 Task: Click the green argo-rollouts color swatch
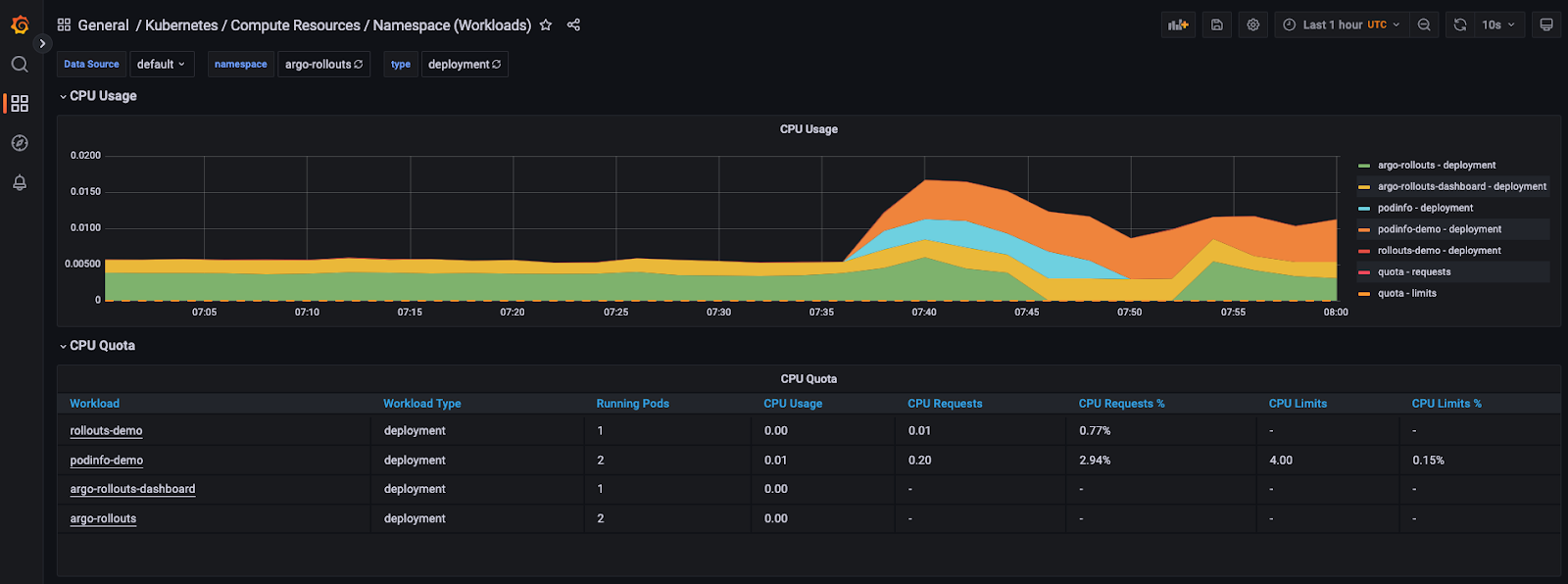[x=1364, y=166]
